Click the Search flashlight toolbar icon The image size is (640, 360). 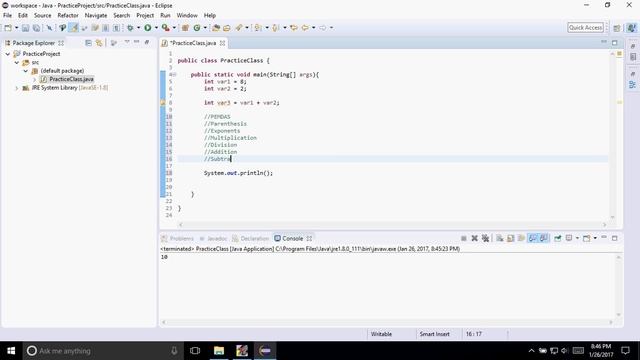coord(239,28)
